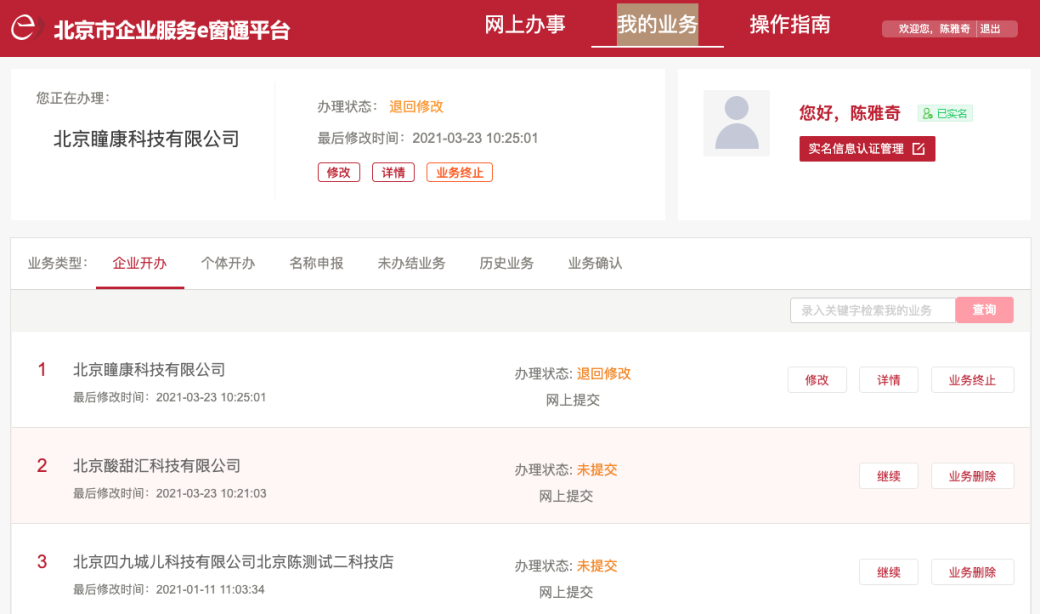Click 北京四九城儿科技有限公司北京陈测试二科技店 entry
This screenshot has width=1041, height=614.
tap(233, 562)
